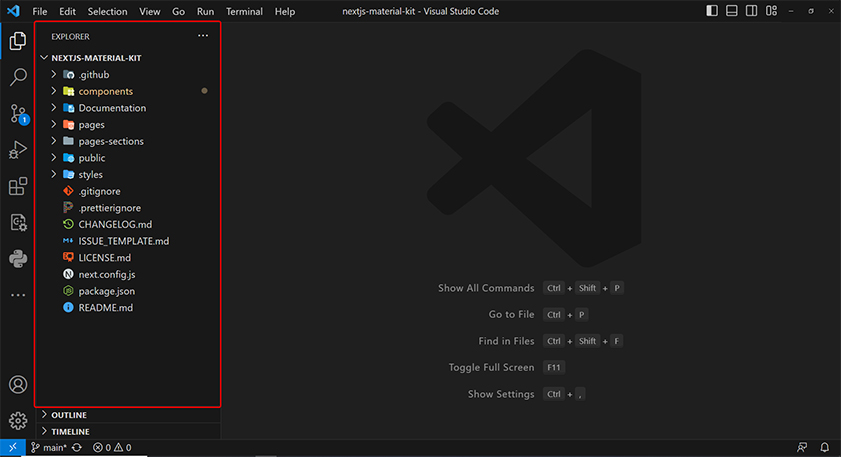This screenshot has height=457, width=841.
Task: Open the Help menu
Action: 285,11
